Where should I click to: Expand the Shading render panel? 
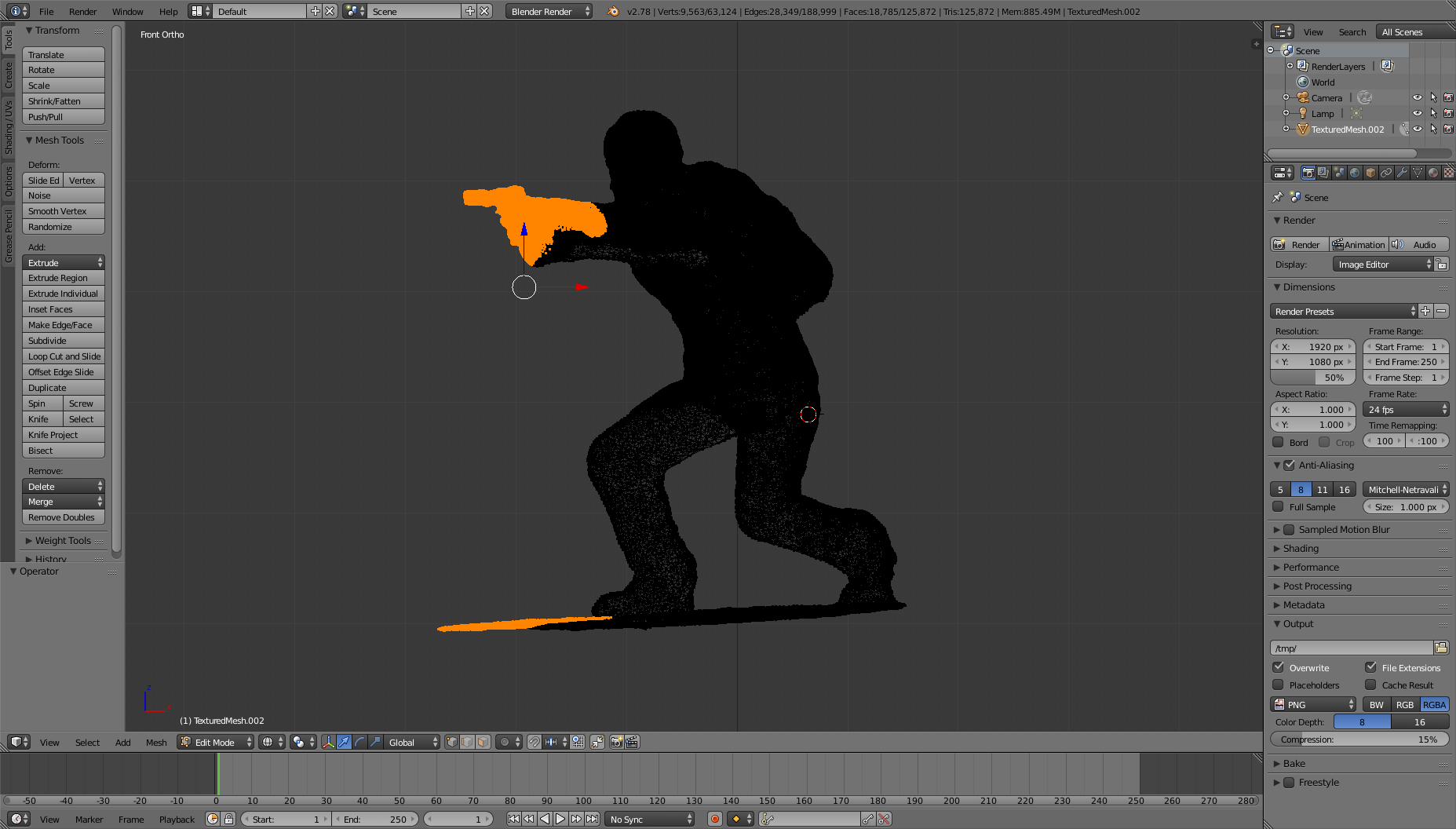point(1300,549)
